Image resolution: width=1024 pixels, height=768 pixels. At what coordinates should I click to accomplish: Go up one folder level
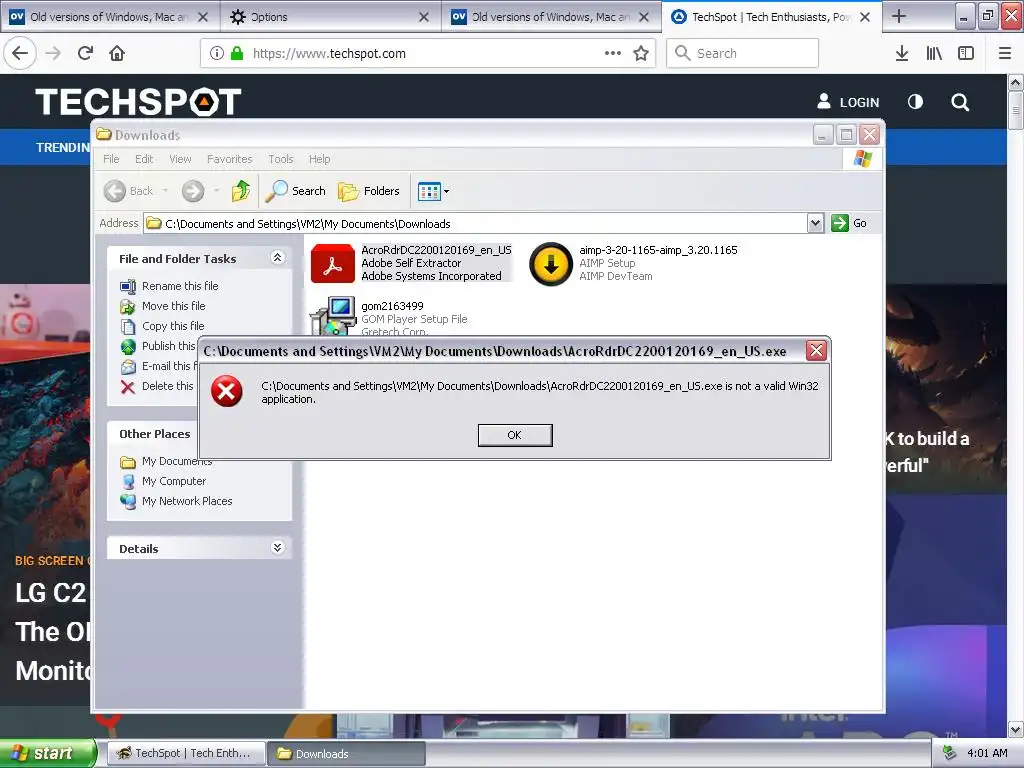tap(241, 191)
